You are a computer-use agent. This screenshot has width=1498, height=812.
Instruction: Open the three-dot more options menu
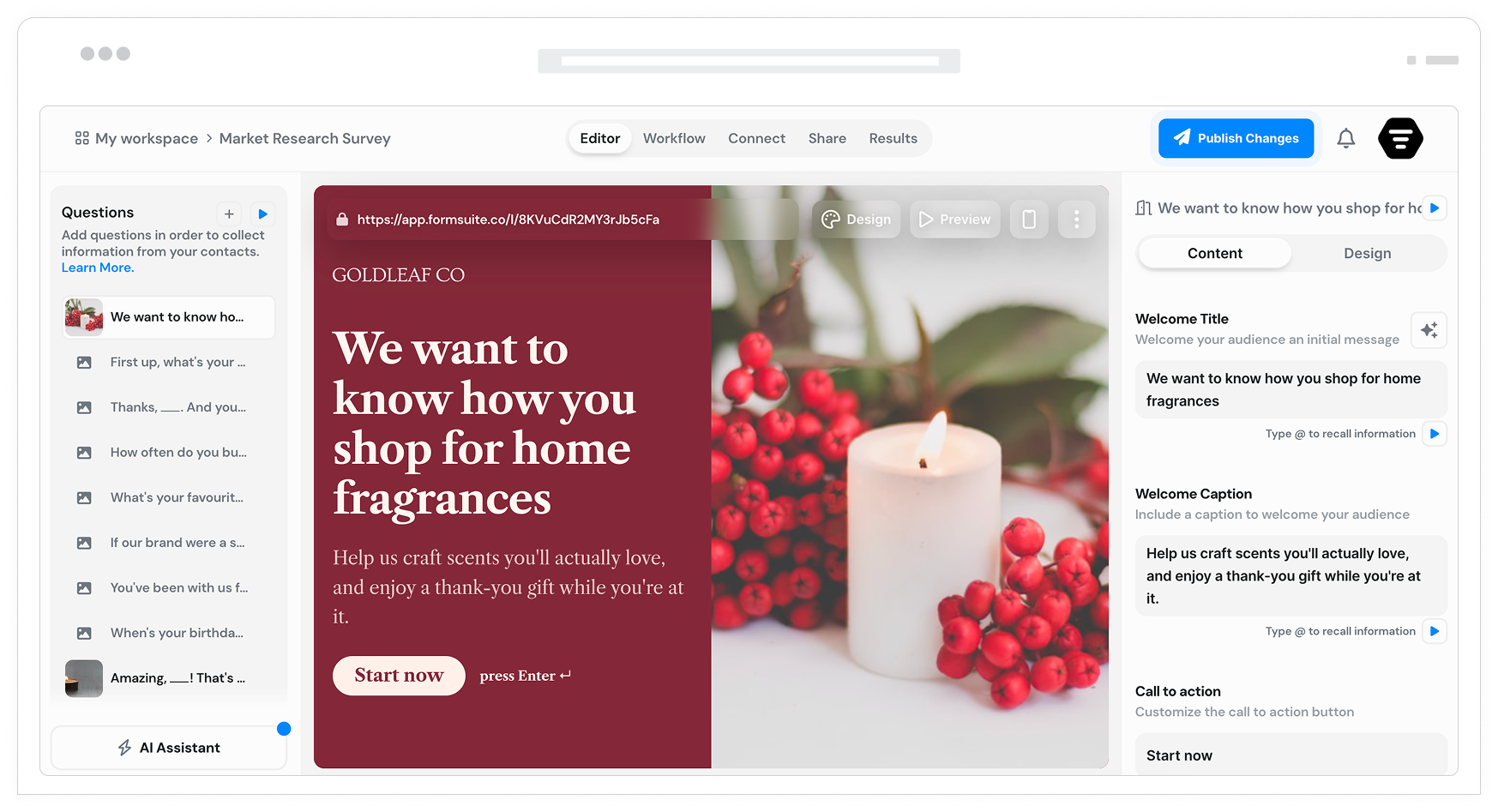[x=1076, y=220]
